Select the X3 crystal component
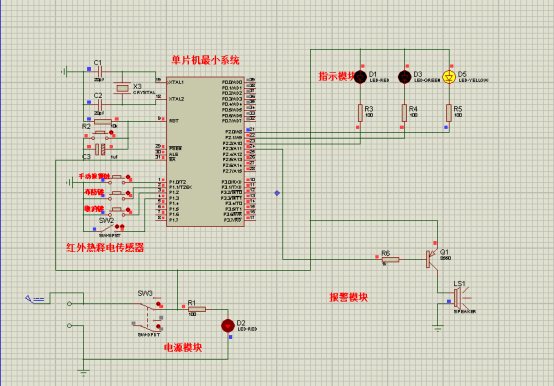The image size is (554, 386). pyautogui.click(x=122, y=88)
